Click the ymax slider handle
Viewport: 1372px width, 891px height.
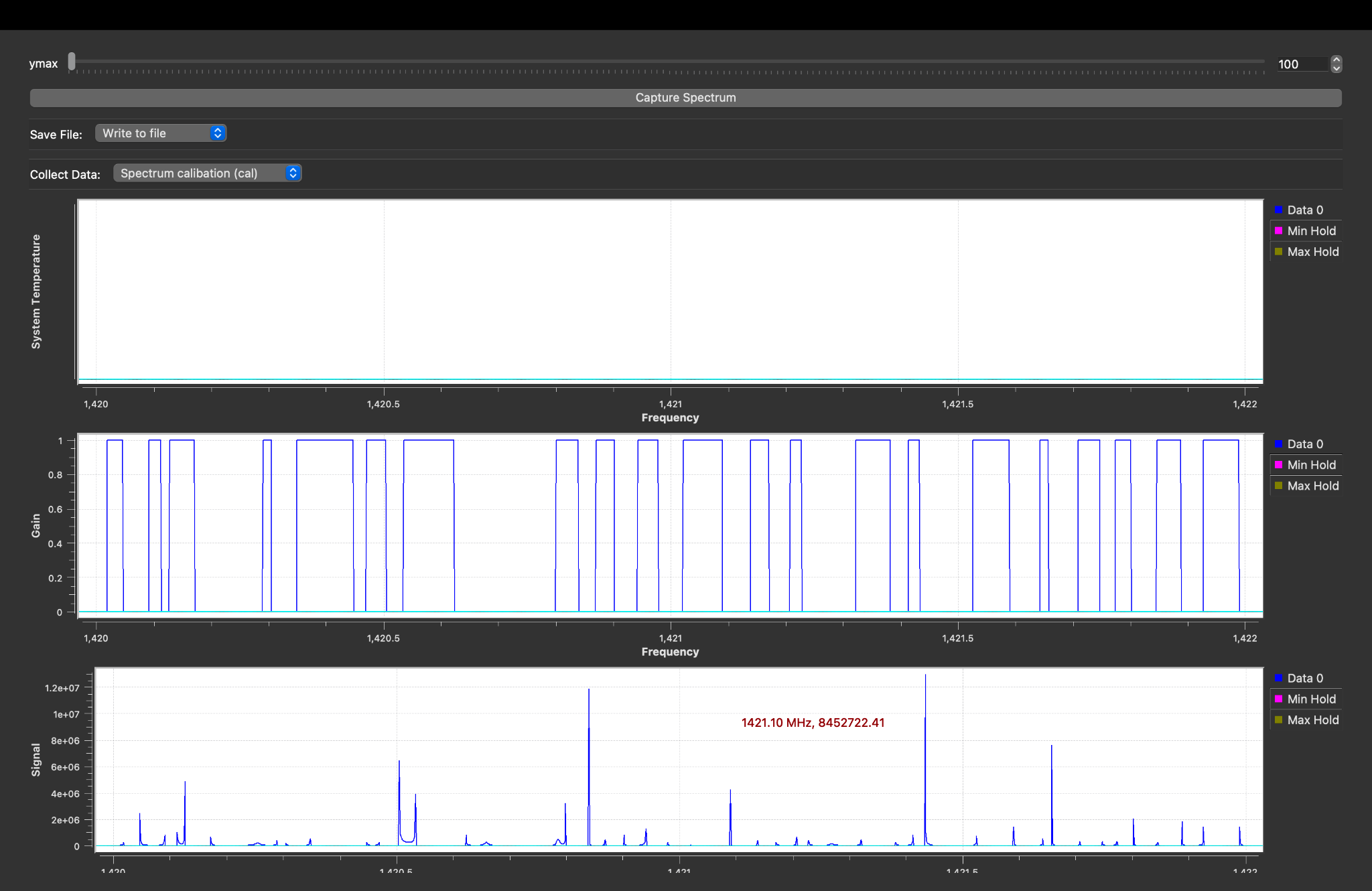[x=72, y=62]
